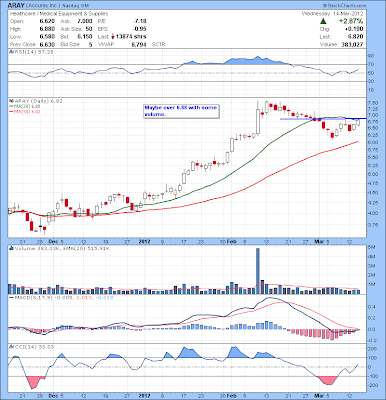Click the date Wednesday 14-Mar-2012

(x=333, y=14)
